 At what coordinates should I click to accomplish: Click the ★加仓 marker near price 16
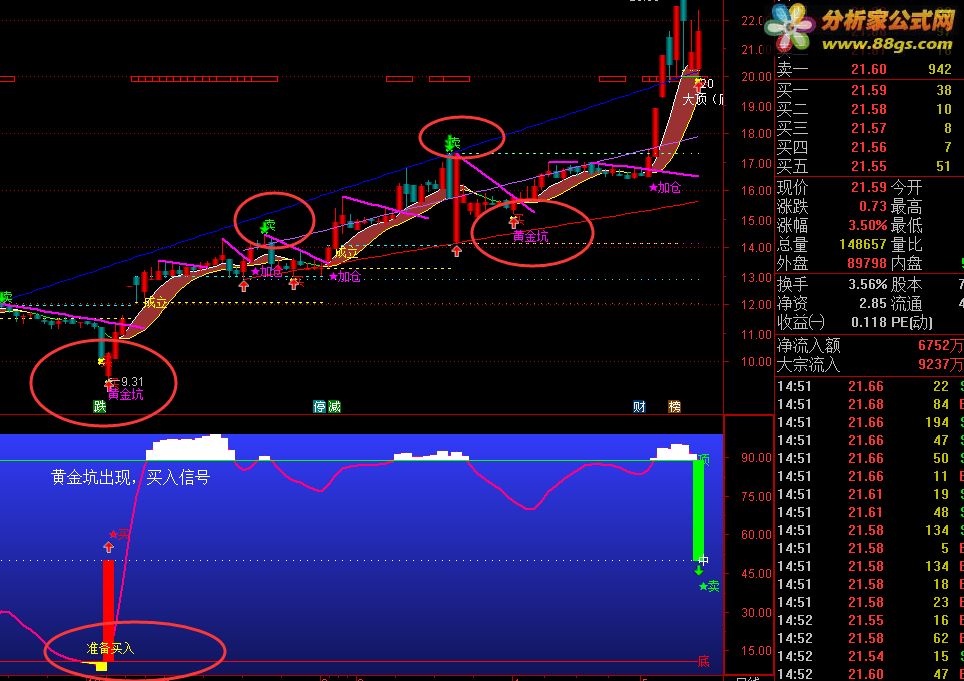(665, 187)
